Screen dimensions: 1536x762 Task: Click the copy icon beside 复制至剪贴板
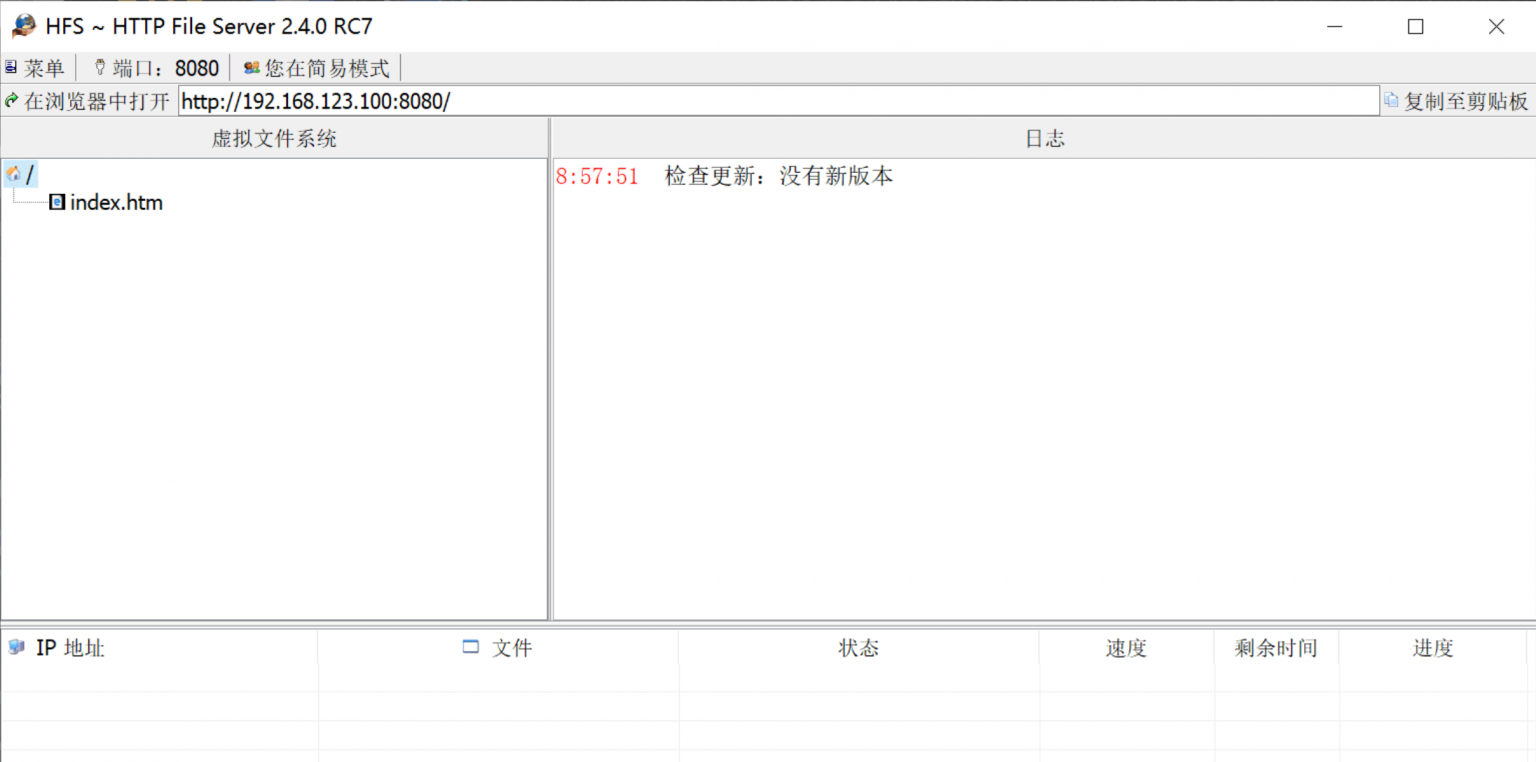[1390, 100]
